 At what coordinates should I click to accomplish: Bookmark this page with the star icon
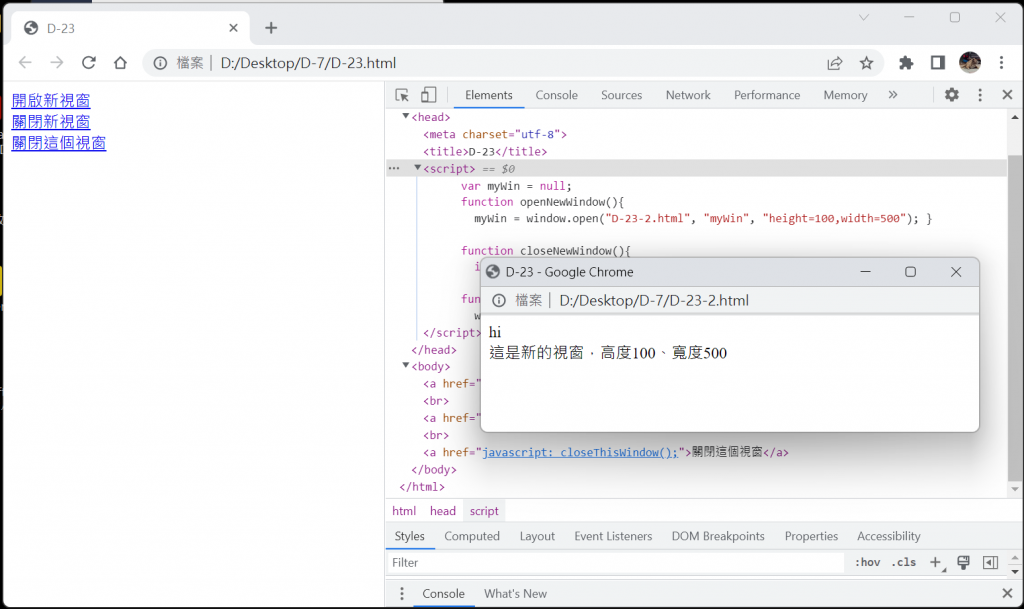point(866,63)
